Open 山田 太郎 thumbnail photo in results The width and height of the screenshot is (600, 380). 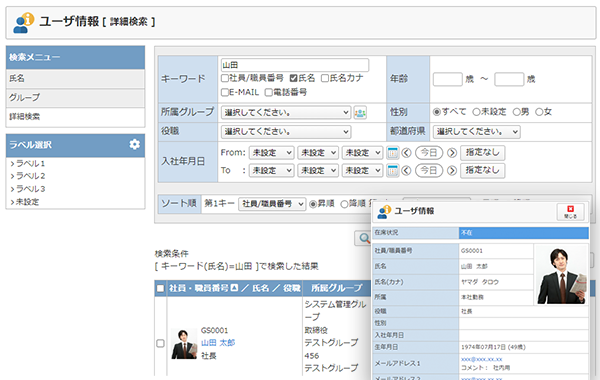tap(184, 344)
